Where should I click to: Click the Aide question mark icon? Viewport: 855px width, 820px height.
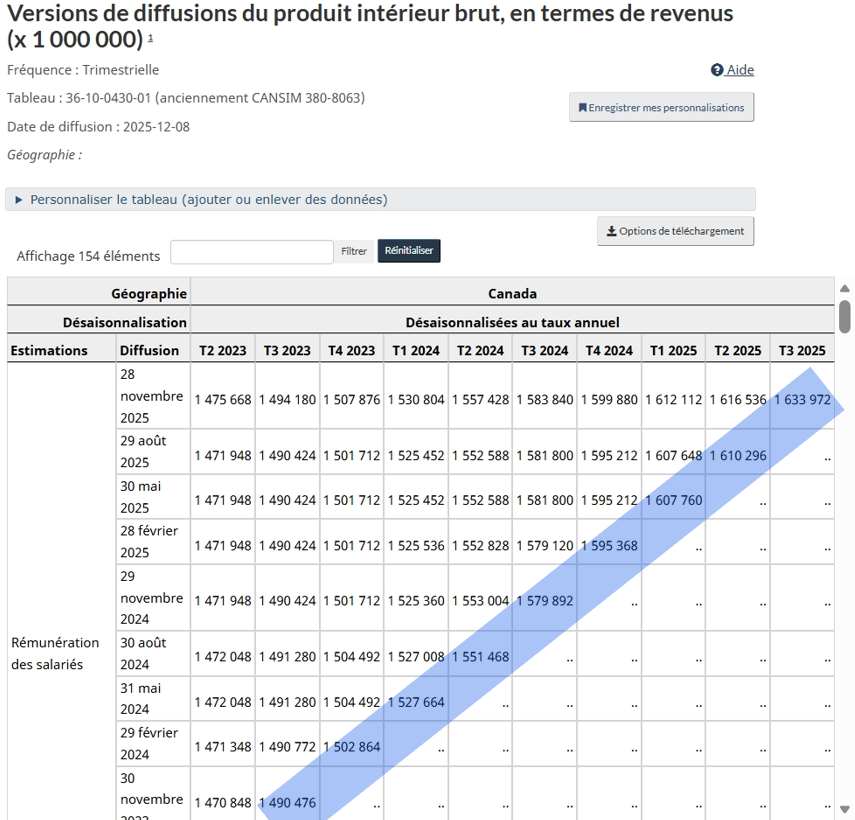pyautogui.click(x=717, y=69)
